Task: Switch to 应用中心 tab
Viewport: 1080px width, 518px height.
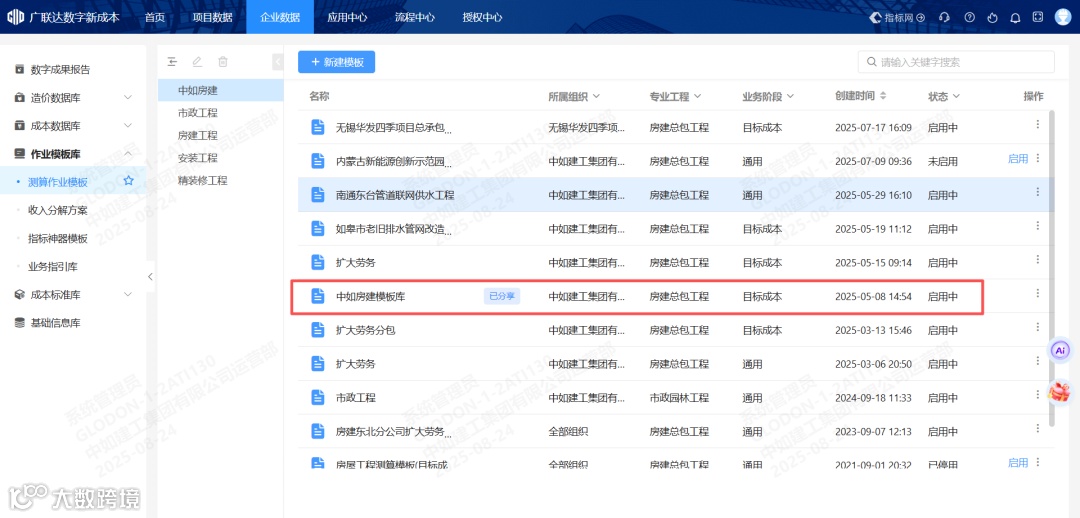Action: coord(347,17)
